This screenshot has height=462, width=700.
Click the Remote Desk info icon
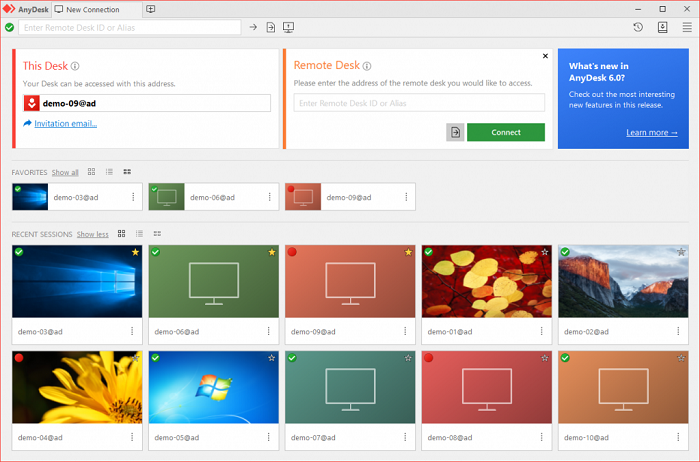pyautogui.click(x=367, y=66)
